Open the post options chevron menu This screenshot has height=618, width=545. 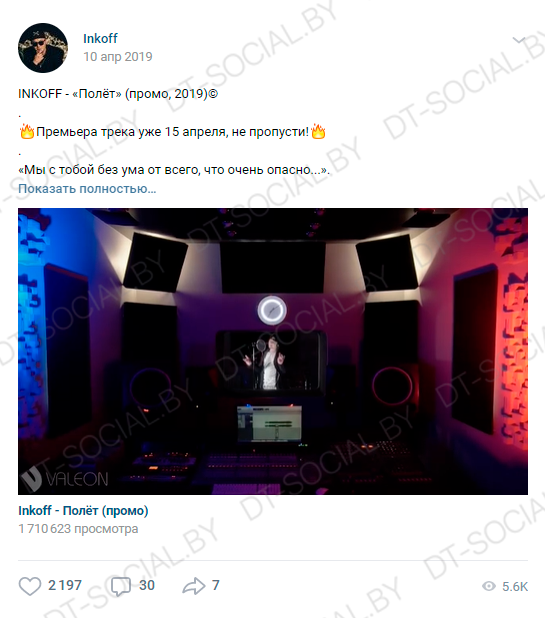(x=519, y=40)
